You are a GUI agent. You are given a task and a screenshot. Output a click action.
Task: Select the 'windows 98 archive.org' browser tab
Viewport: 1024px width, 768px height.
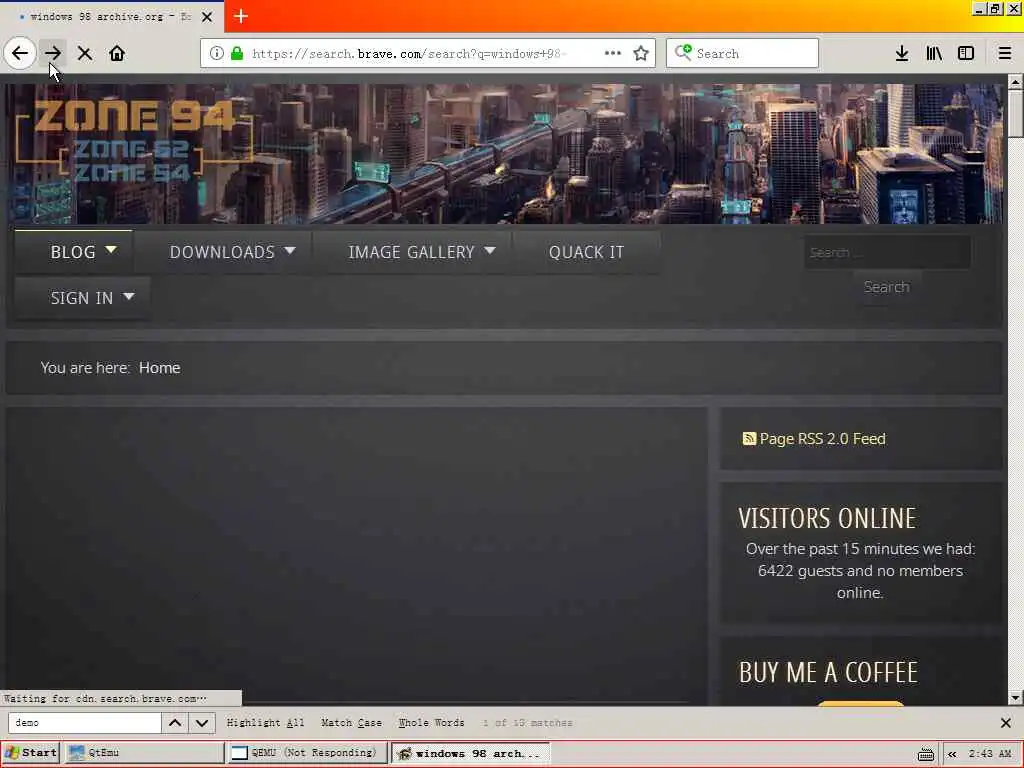pos(110,17)
